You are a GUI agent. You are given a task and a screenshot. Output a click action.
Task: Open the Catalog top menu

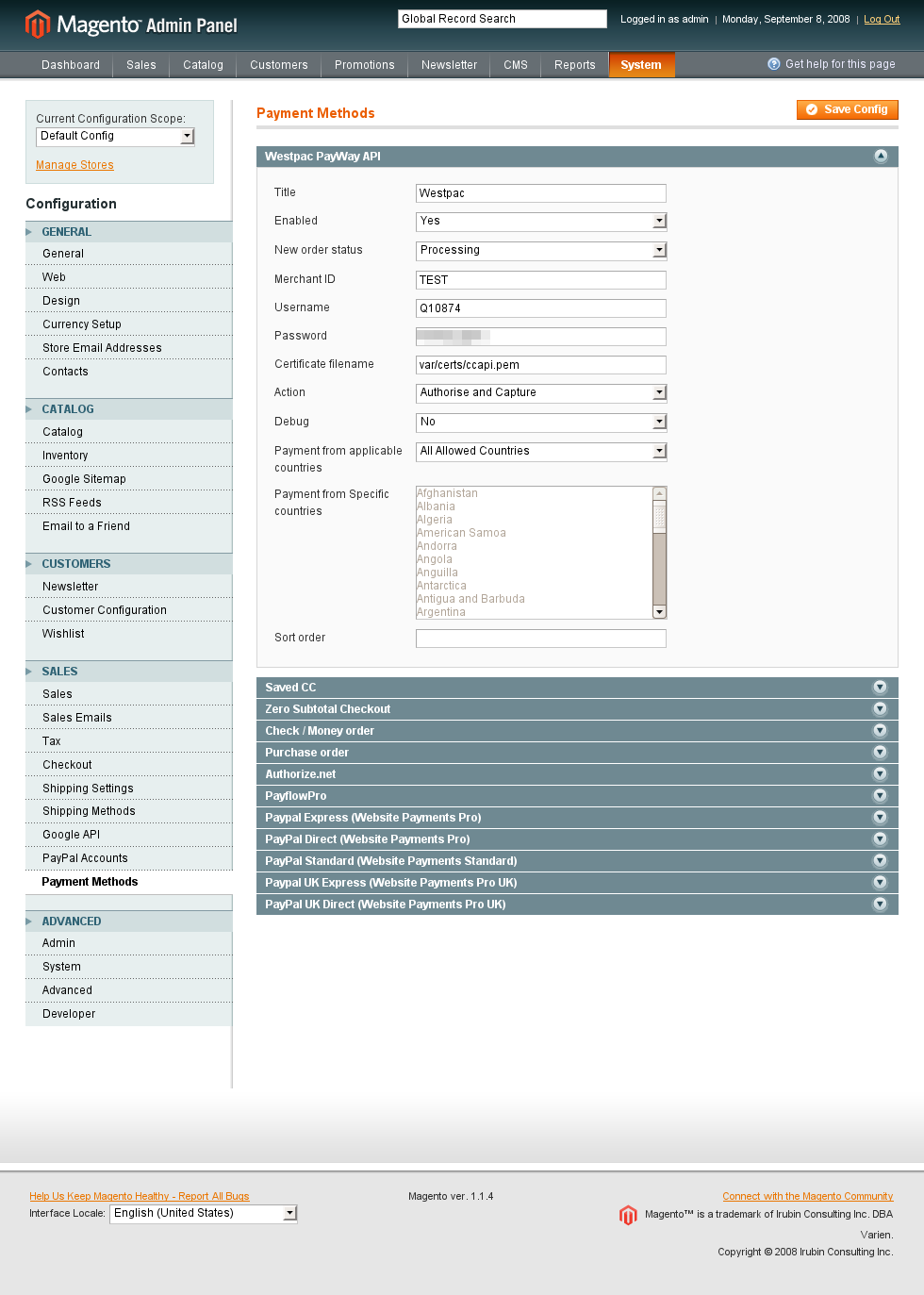pyautogui.click(x=203, y=65)
